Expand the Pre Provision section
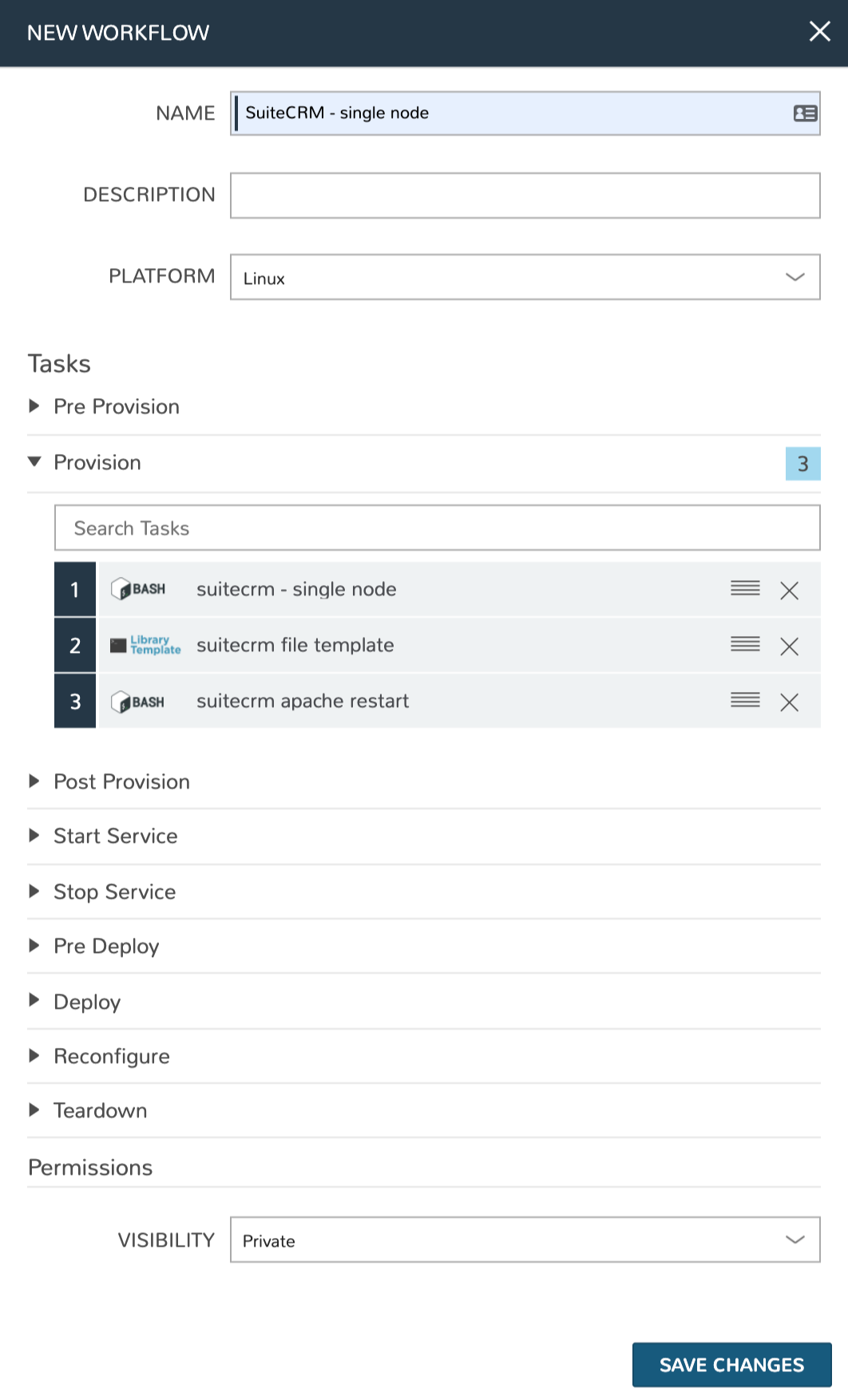The height and width of the screenshot is (1400, 848). tap(35, 406)
